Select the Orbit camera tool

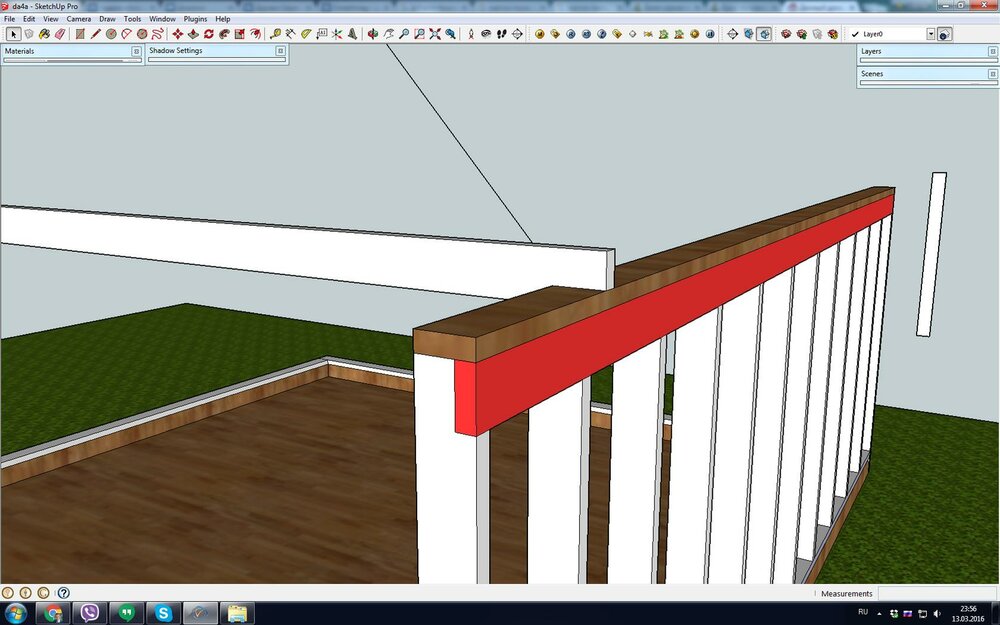[x=372, y=34]
